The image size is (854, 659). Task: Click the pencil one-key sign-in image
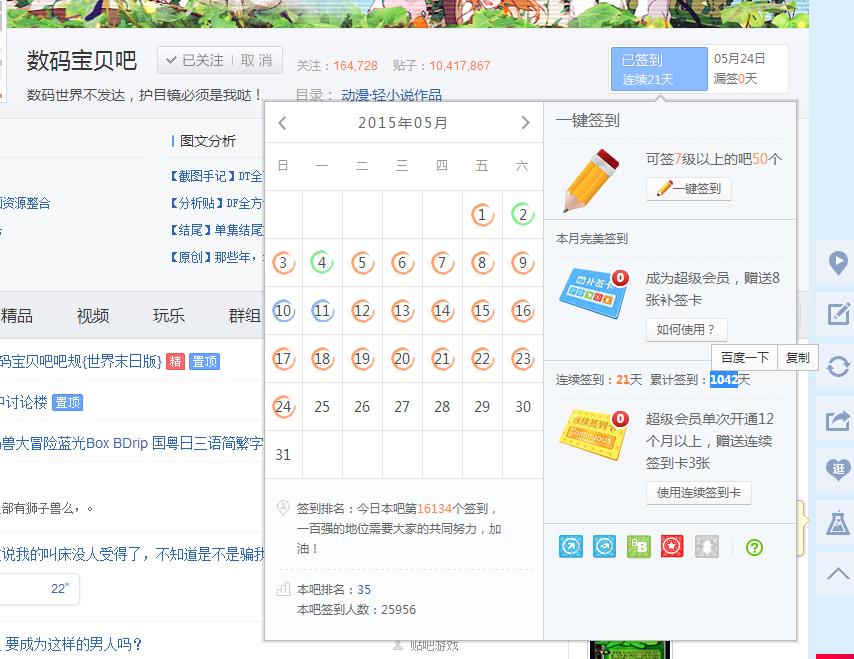[x=591, y=180]
